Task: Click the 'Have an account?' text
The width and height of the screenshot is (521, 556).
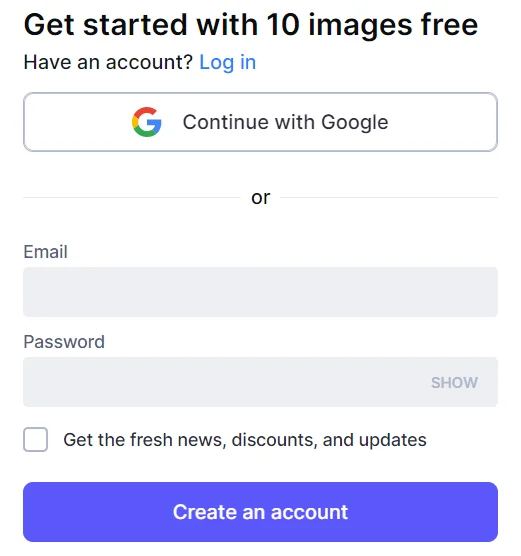Action: [x=108, y=62]
